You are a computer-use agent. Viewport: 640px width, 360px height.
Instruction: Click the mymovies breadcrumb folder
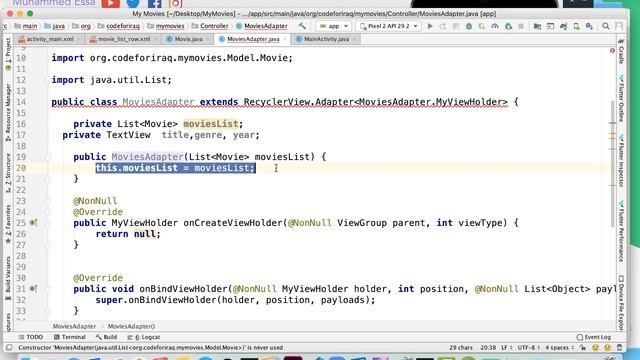(166, 26)
